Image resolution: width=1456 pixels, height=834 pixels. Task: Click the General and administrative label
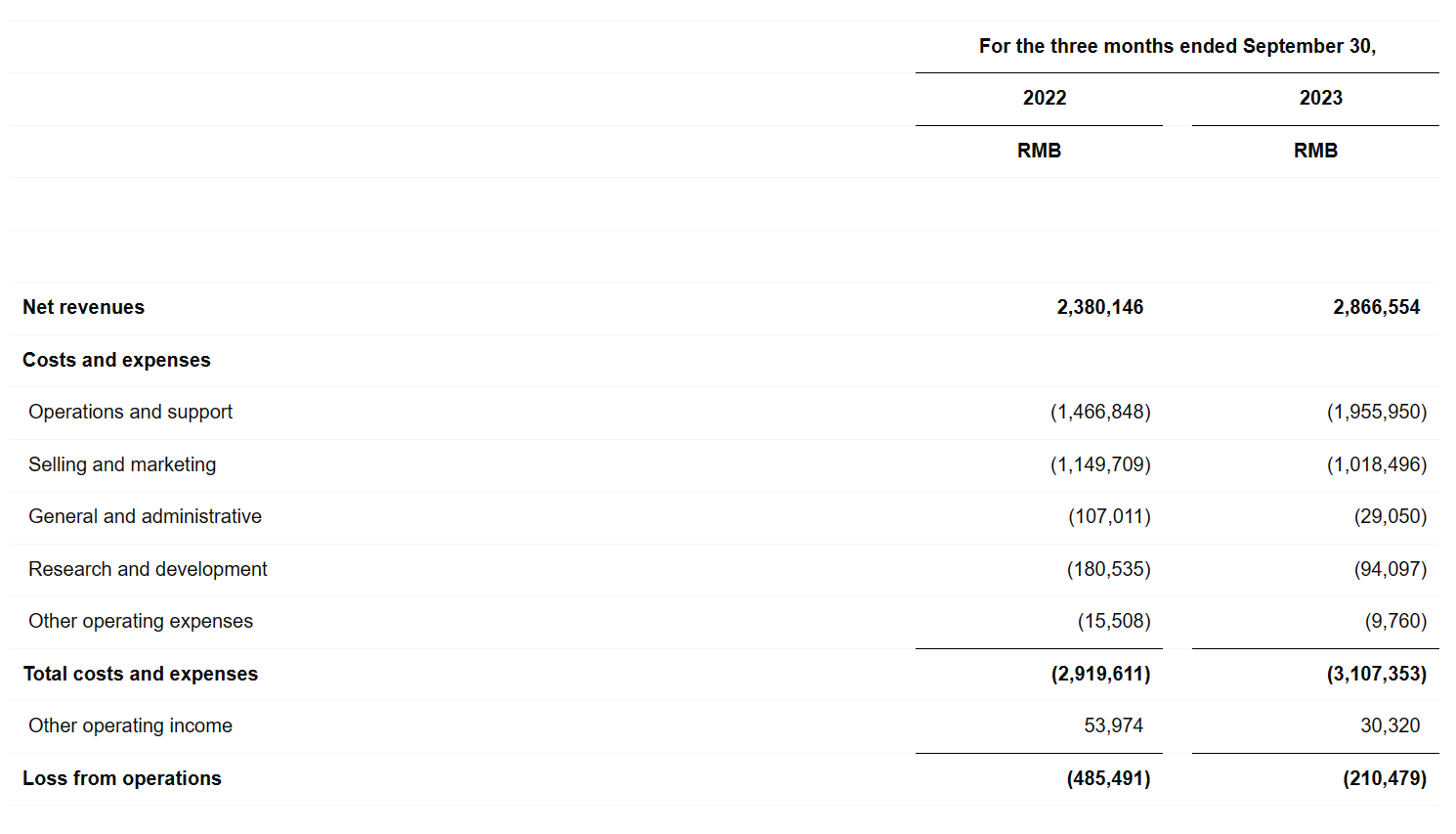tap(145, 516)
